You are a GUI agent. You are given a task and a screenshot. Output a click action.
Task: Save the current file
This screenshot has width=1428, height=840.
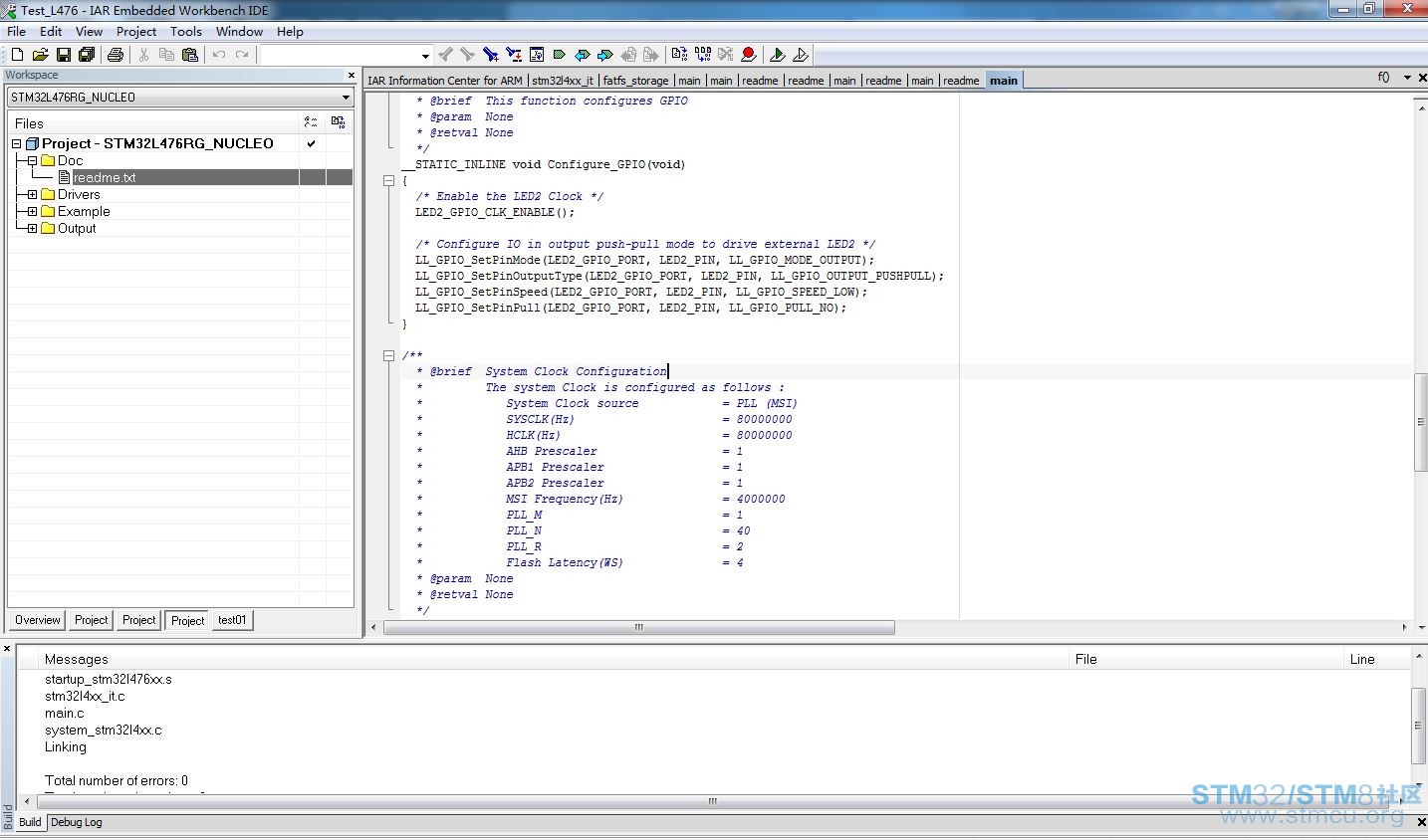64,55
